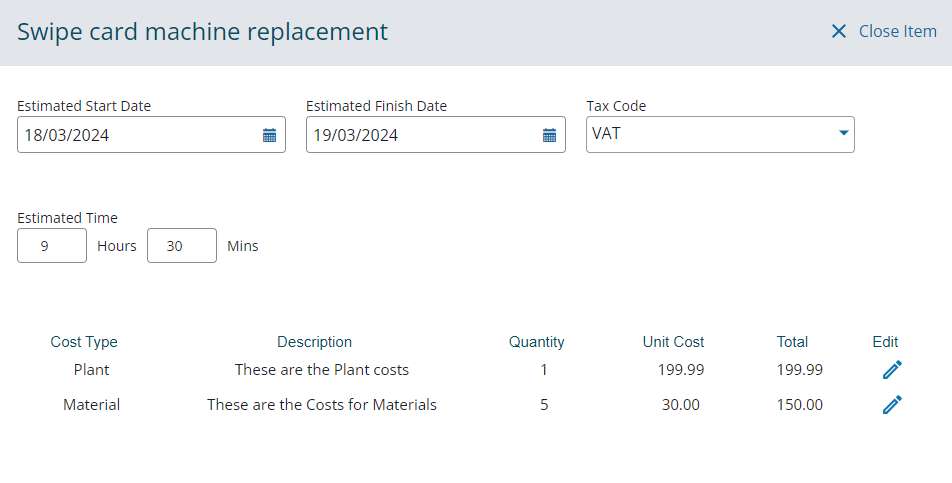Click the Estimated Time Hours input
Image resolution: width=952 pixels, height=483 pixels.
(x=52, y=246)
